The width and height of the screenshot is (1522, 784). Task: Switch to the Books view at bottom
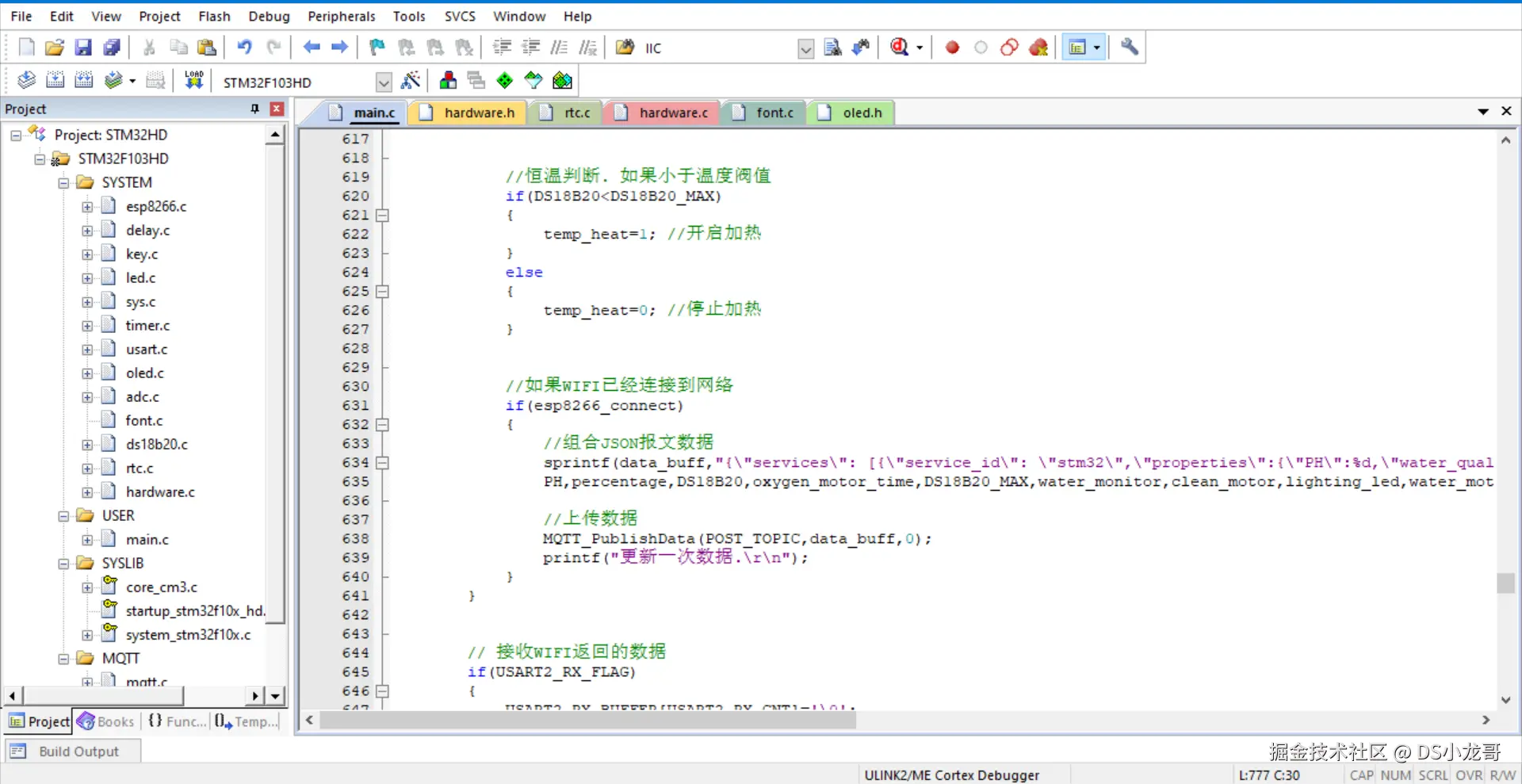[105, 721]
